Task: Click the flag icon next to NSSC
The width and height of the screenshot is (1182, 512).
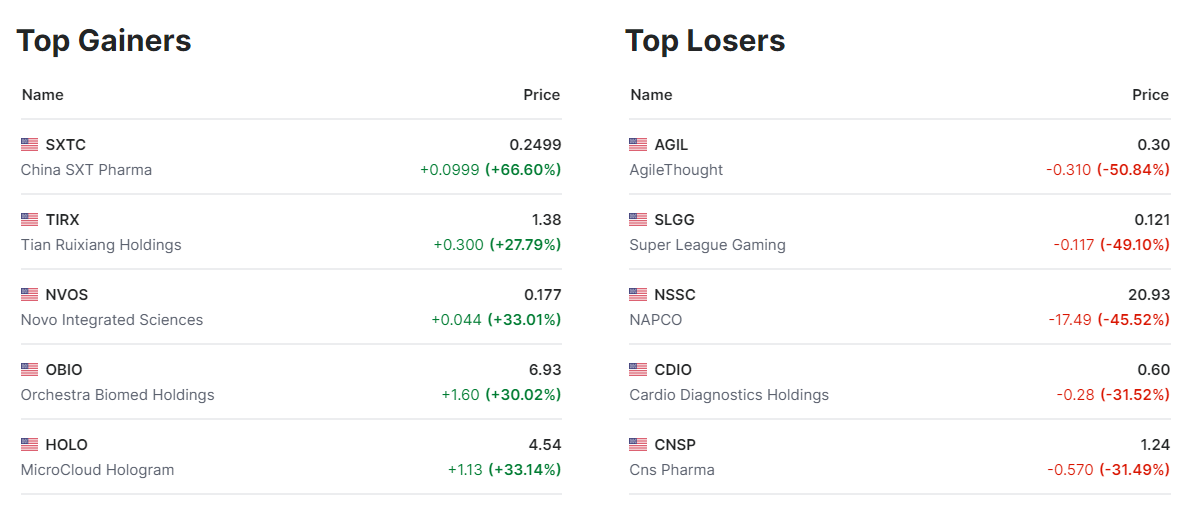Action: click(x=638, y=295)
